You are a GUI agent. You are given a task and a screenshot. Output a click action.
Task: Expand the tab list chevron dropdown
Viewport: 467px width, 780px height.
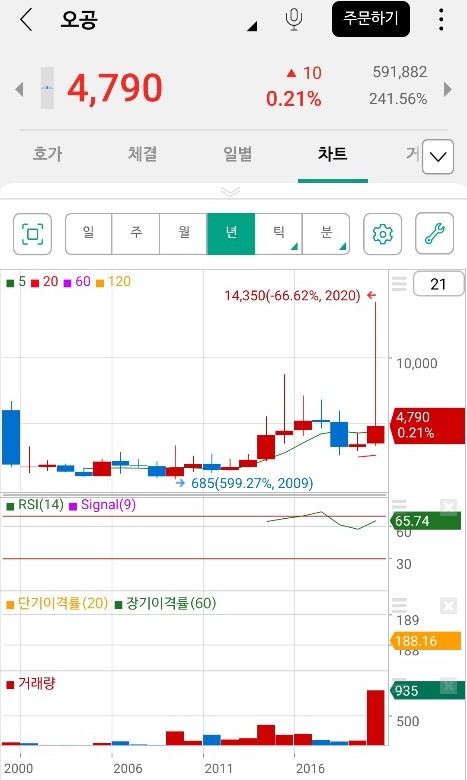click(438, 157)
